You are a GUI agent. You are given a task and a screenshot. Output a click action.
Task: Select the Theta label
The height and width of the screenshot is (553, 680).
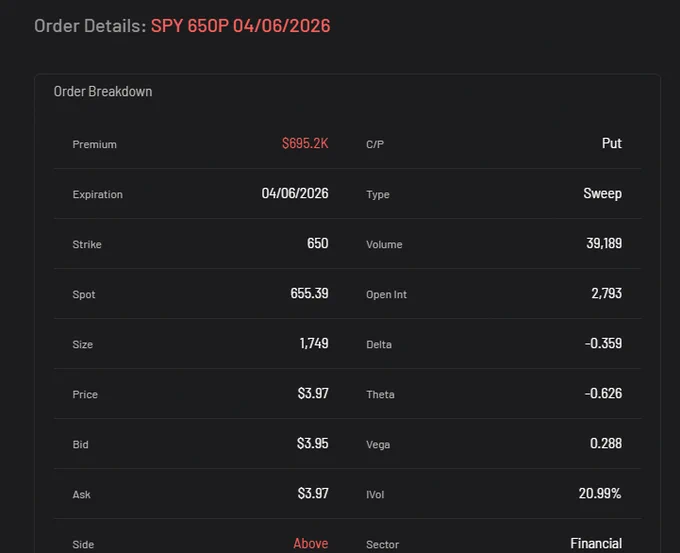click(380, 394)
